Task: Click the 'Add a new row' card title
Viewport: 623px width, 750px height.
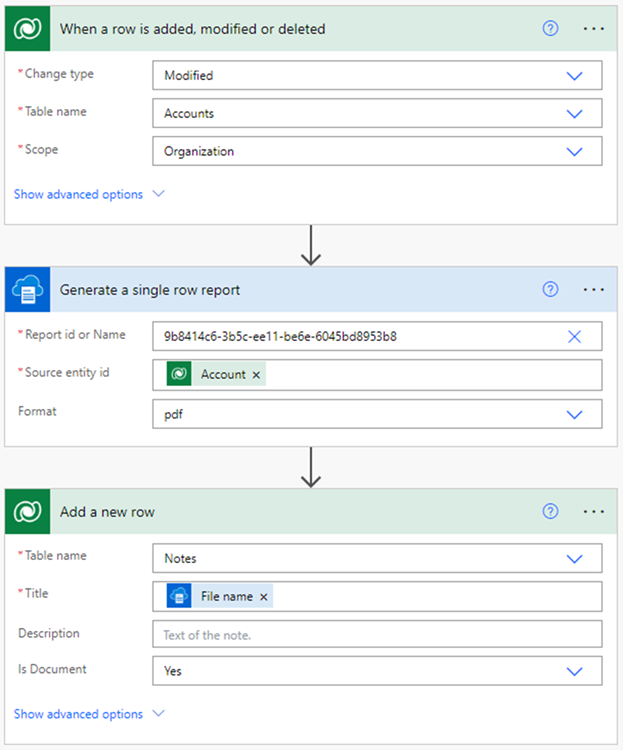Action: point(107,512)
